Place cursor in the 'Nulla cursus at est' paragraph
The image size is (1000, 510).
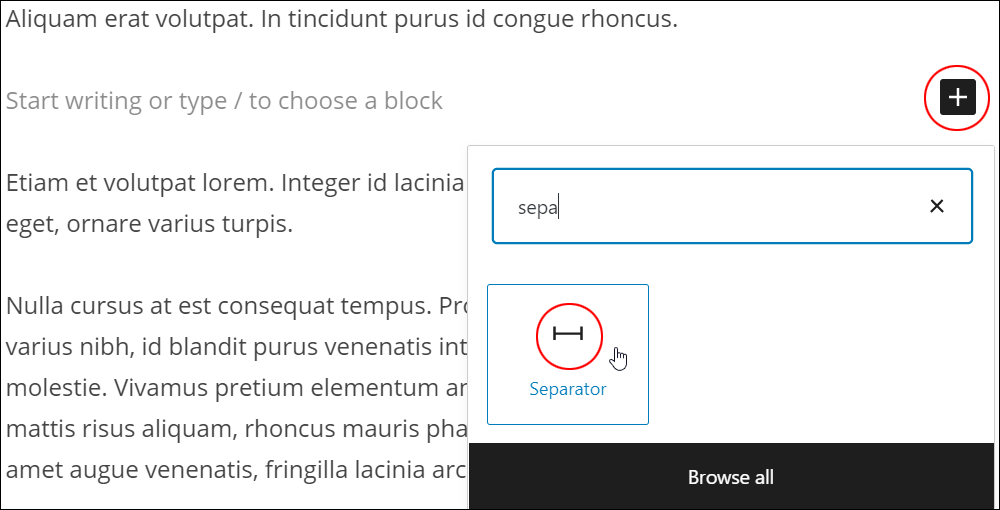pos(236,389)
